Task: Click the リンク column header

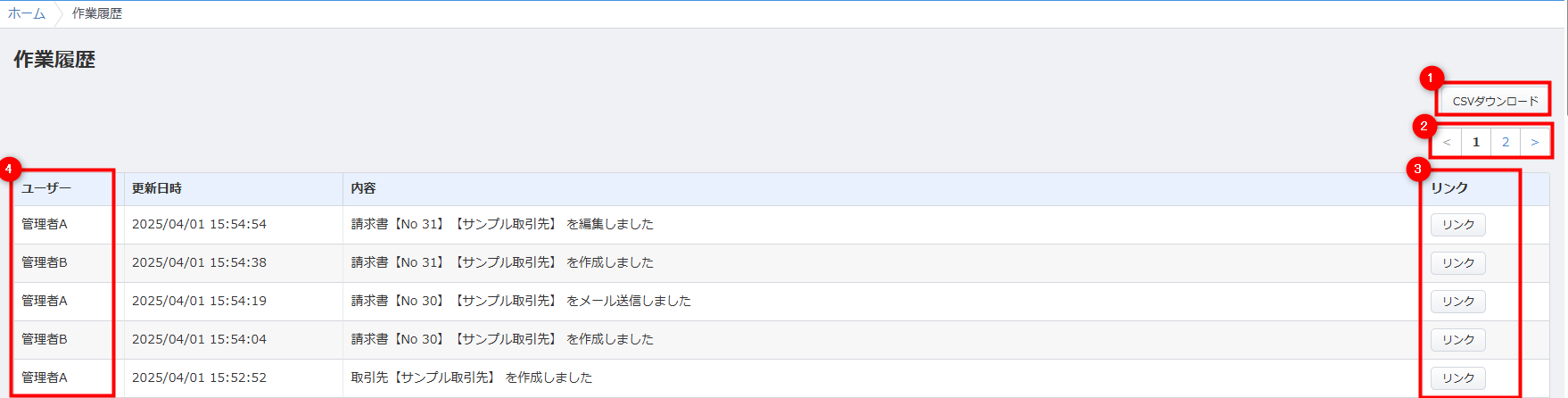Action: coord(1449,188)
